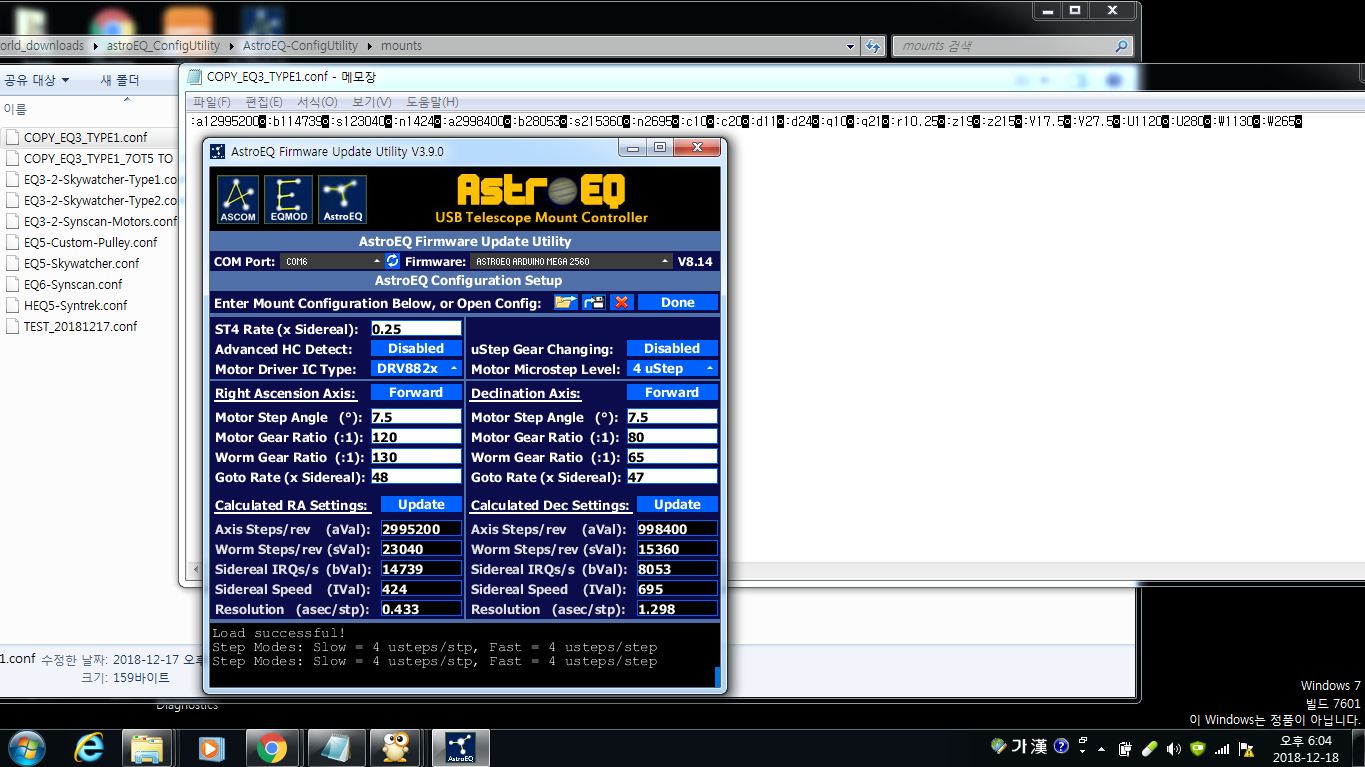Click the RA Worm Gear Ratio field
Viewport: 1365px width, 767px height.
[x=416, y=456]
